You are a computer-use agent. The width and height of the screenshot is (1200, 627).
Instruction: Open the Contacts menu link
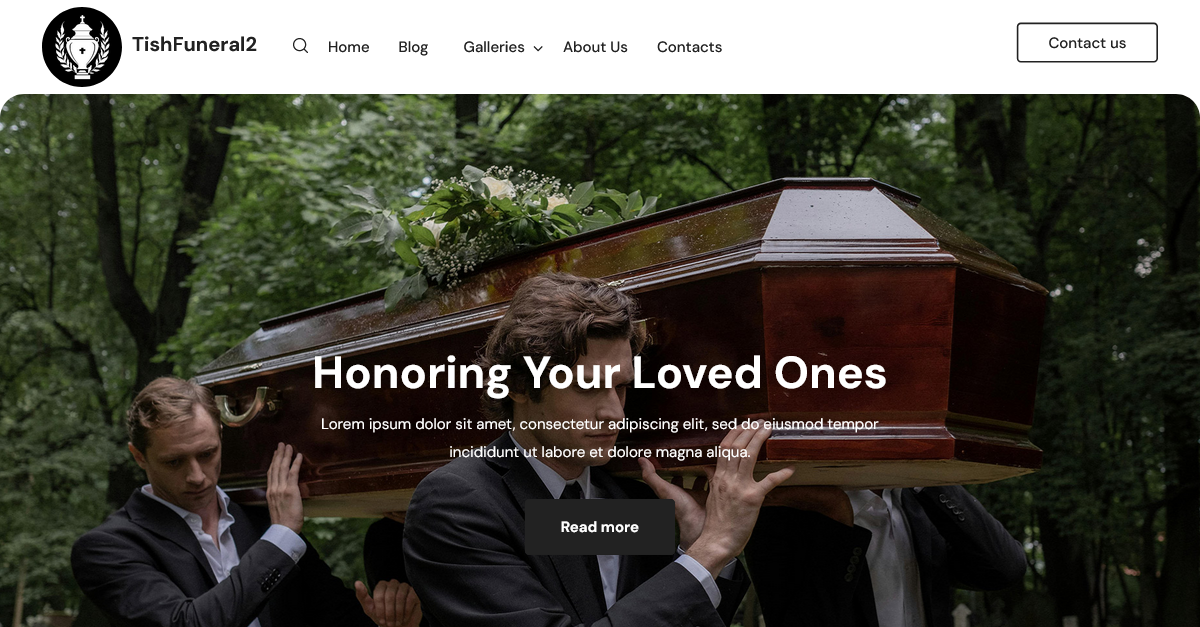point(689,47)
